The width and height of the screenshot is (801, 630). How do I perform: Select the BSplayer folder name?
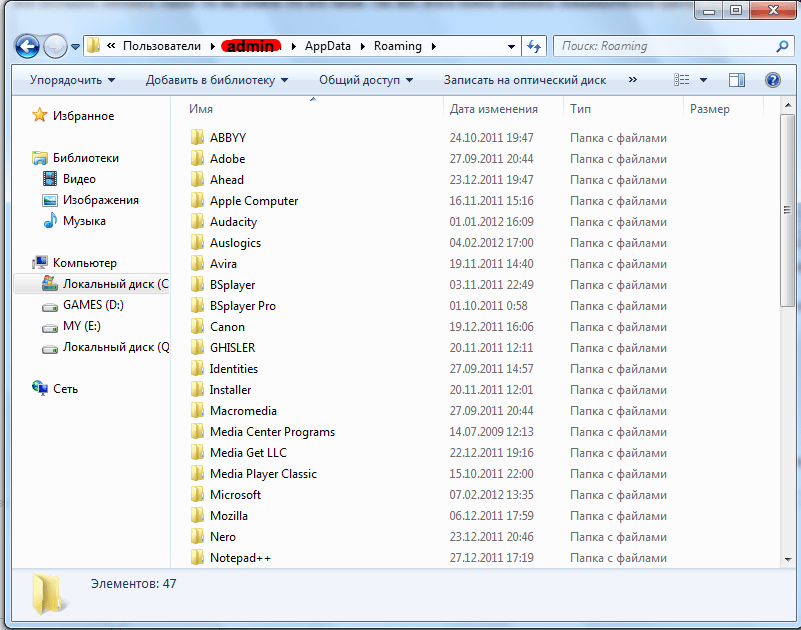pyautogui.click(x=232, y=285)
